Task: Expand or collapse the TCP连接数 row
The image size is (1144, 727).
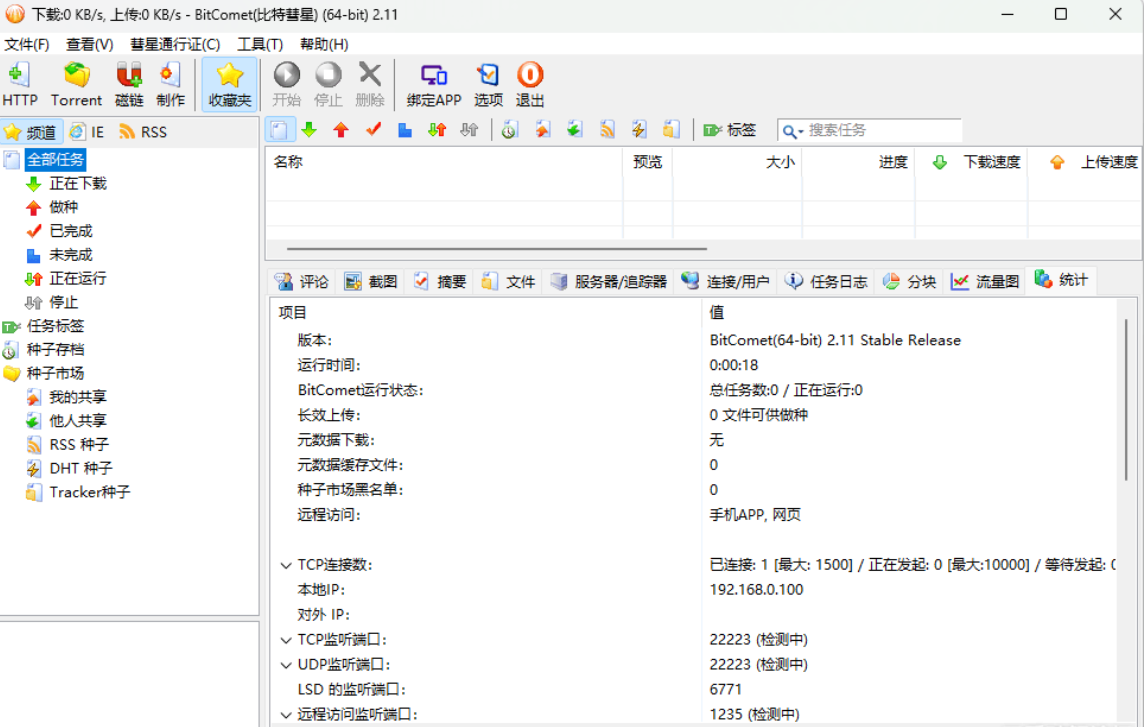Action: (286, 566)
